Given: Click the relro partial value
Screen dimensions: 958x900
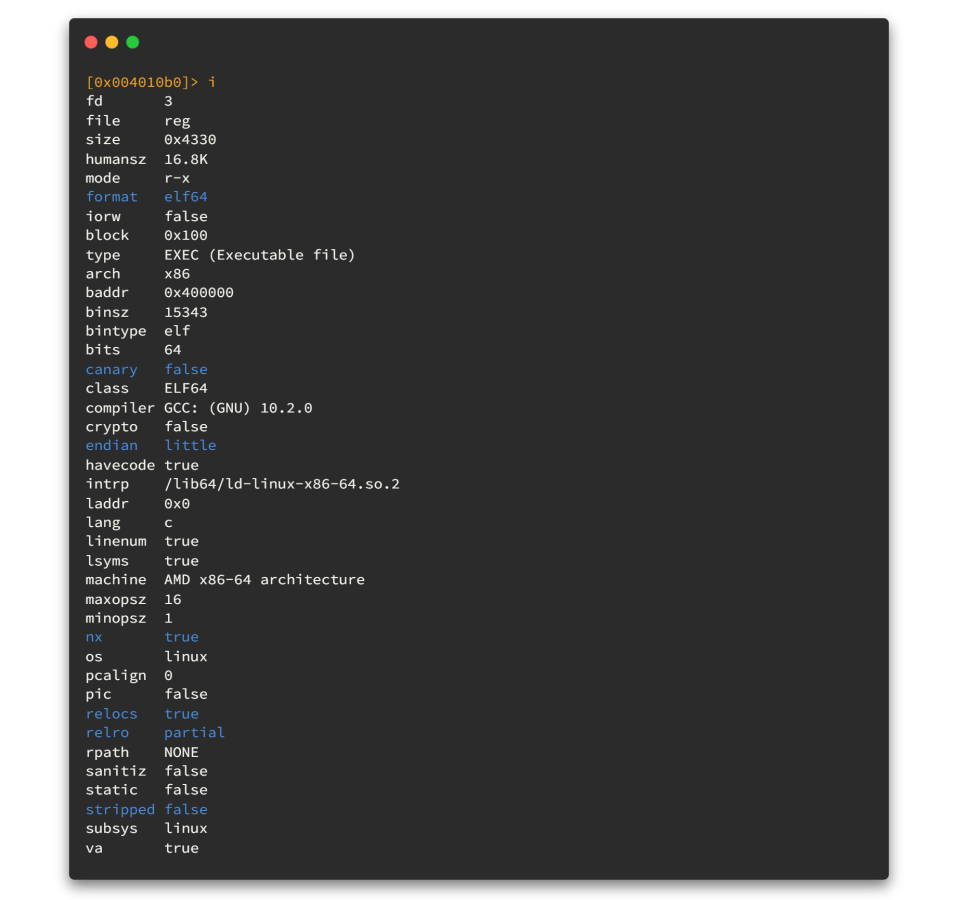Looking at the screenshot, I should pos(194,733).
